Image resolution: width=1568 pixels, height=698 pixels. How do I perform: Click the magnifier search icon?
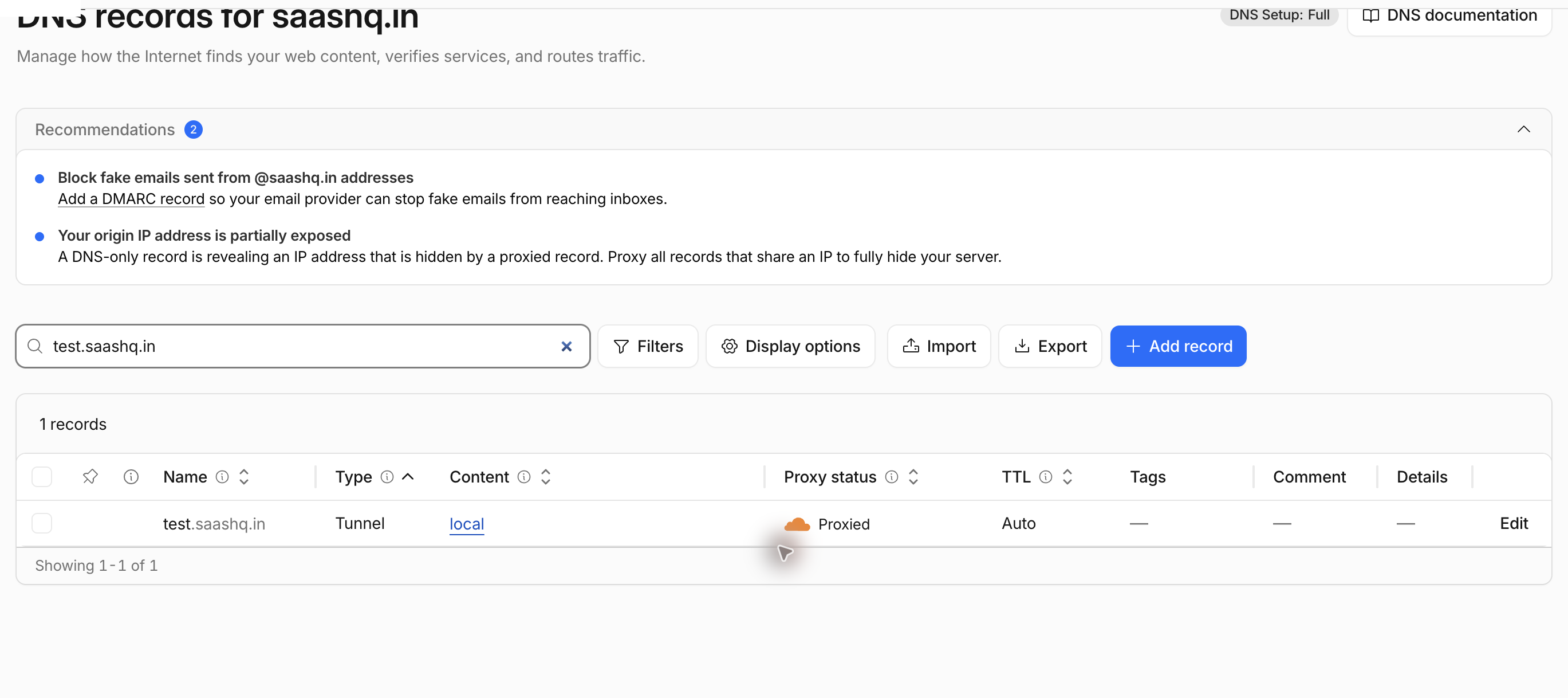[36, 346]
